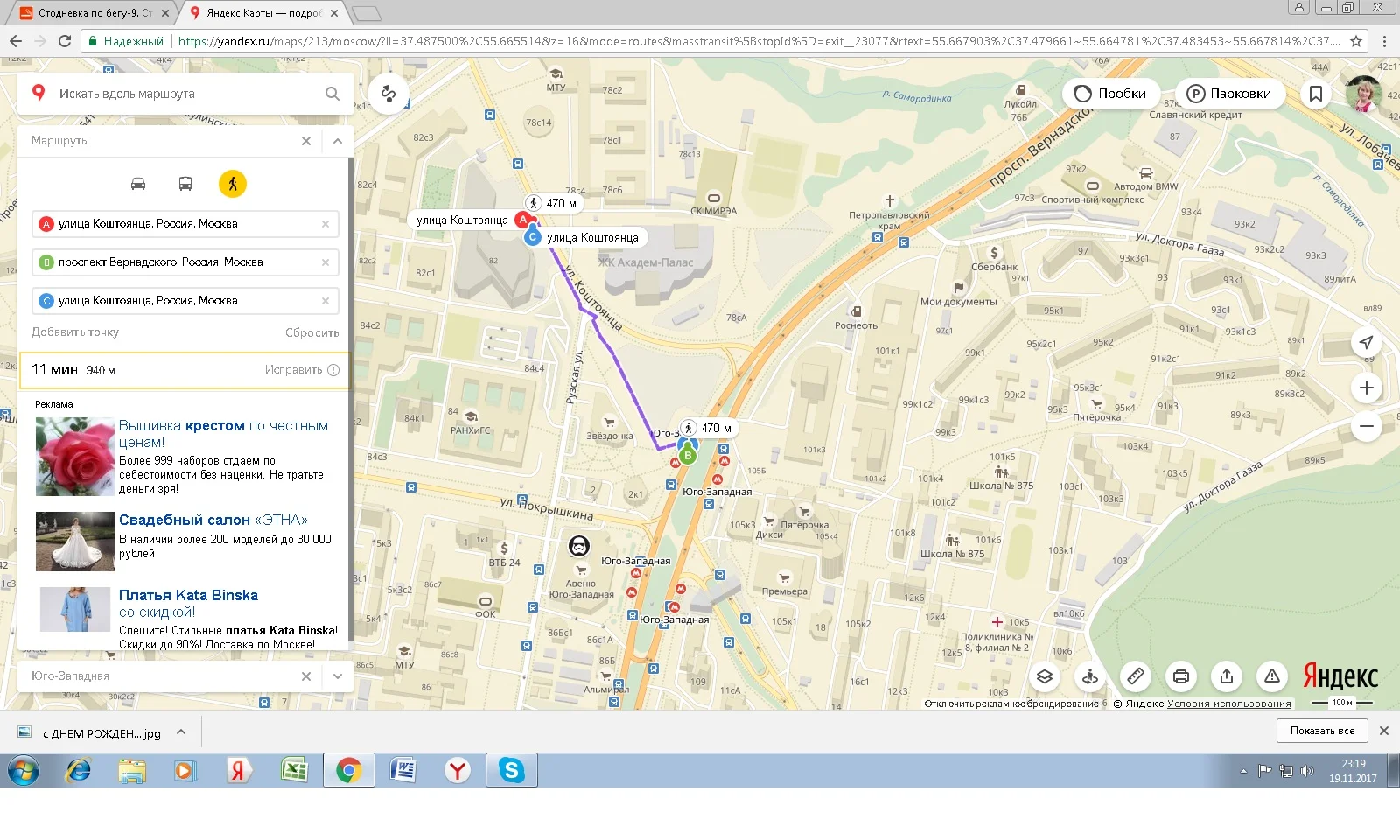The width and height of the screenshot is (1400, 840).
Task: Click the browser back arrow
Action: [16, 41]
